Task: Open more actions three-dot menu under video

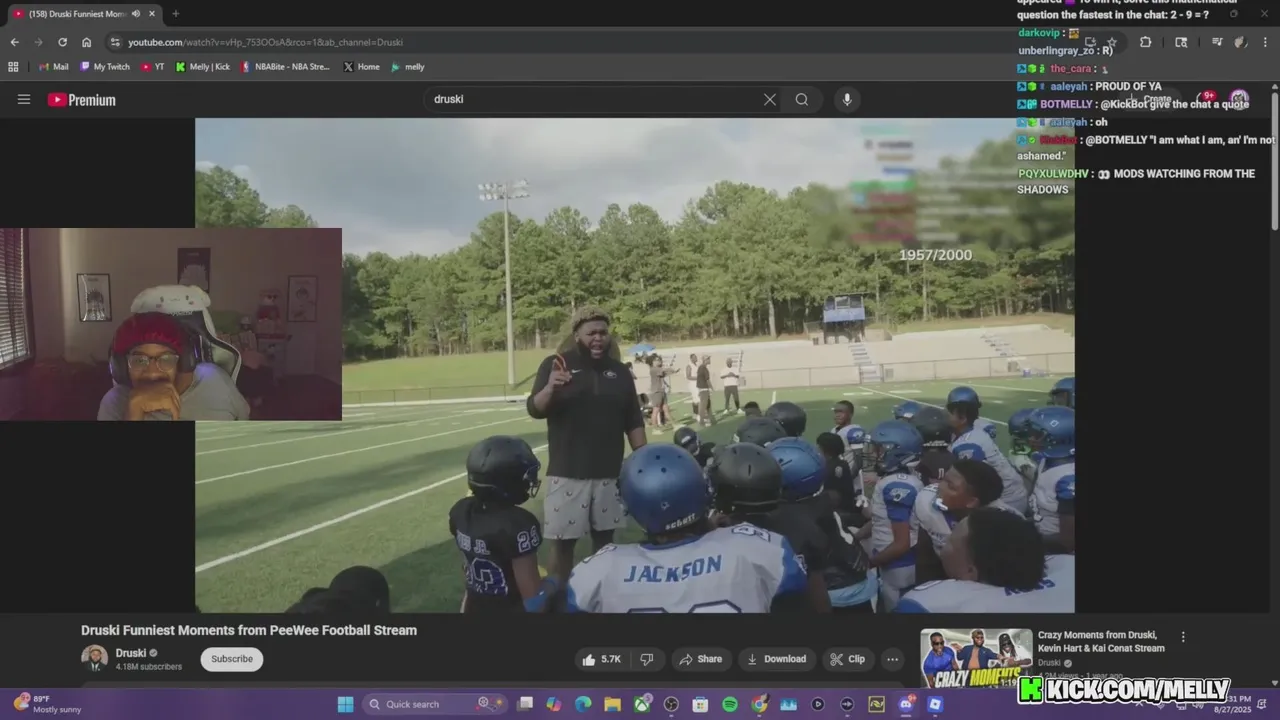Action: pyautogui.click(x=892, y=659)
